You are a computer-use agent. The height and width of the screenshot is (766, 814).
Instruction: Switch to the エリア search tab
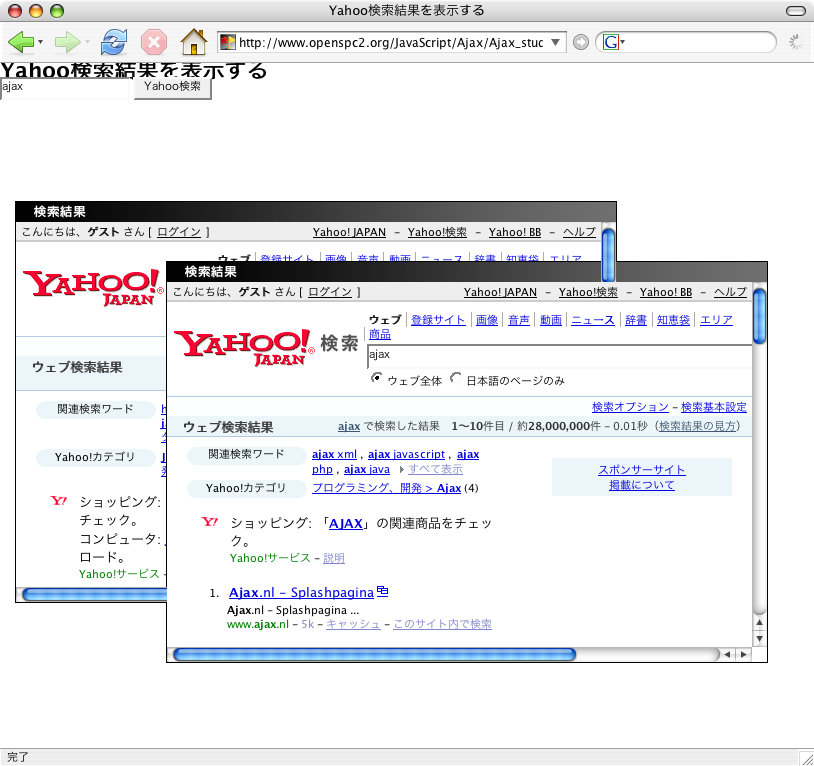[x=716, y=320]
